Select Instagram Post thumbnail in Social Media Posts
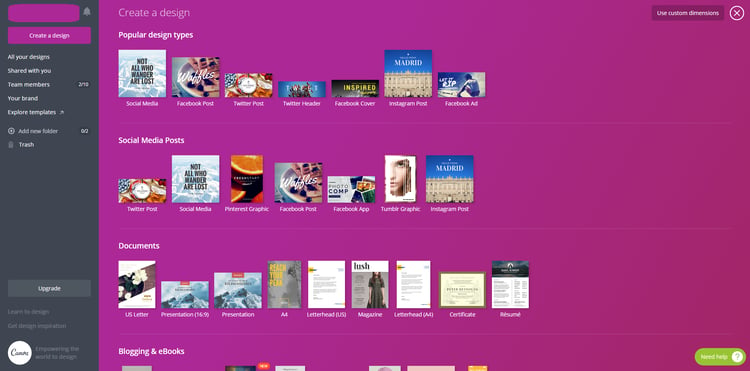This screenshot has height=371, width=750. 450,179
